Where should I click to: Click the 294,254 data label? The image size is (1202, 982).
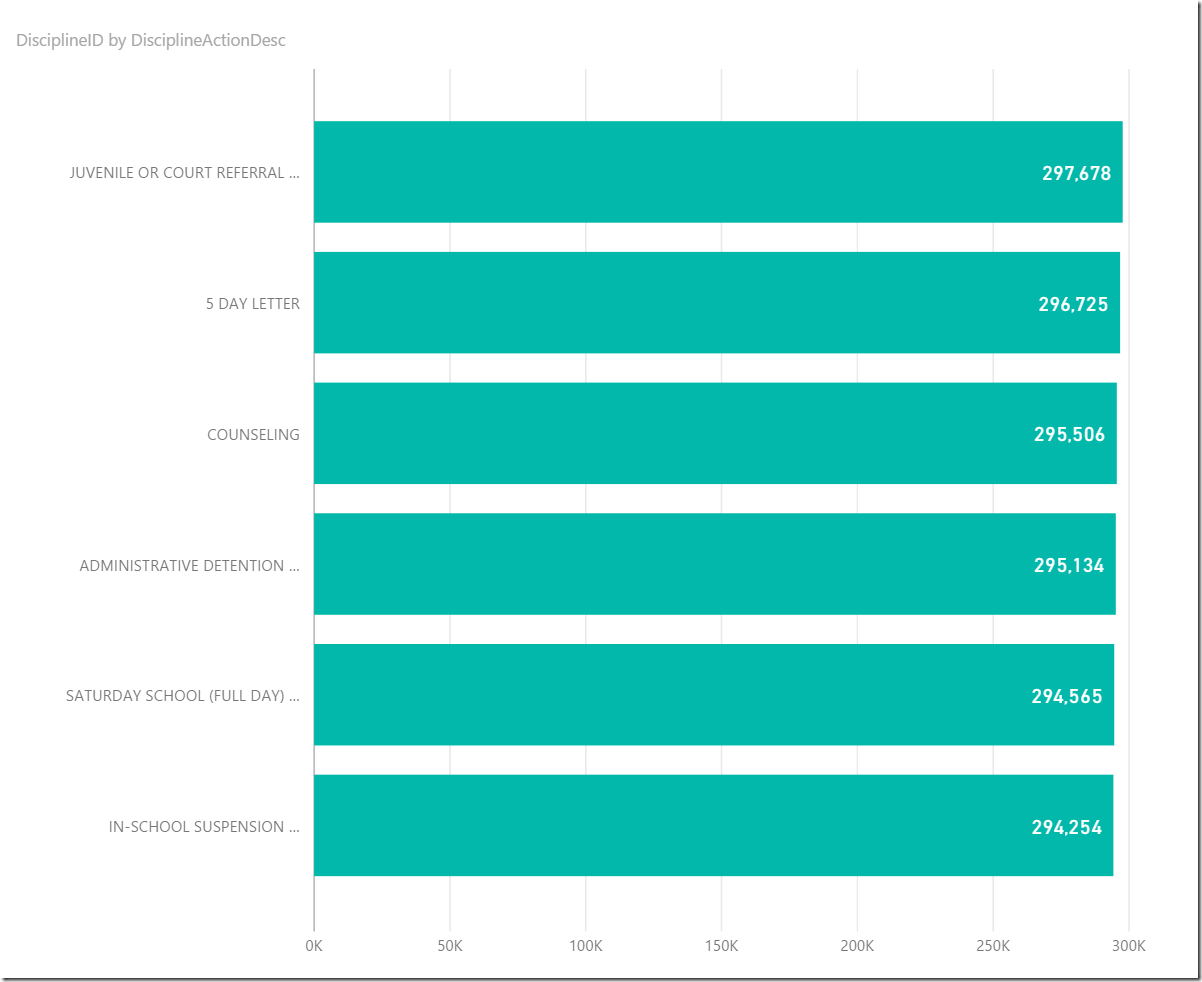click(1066, 827)
